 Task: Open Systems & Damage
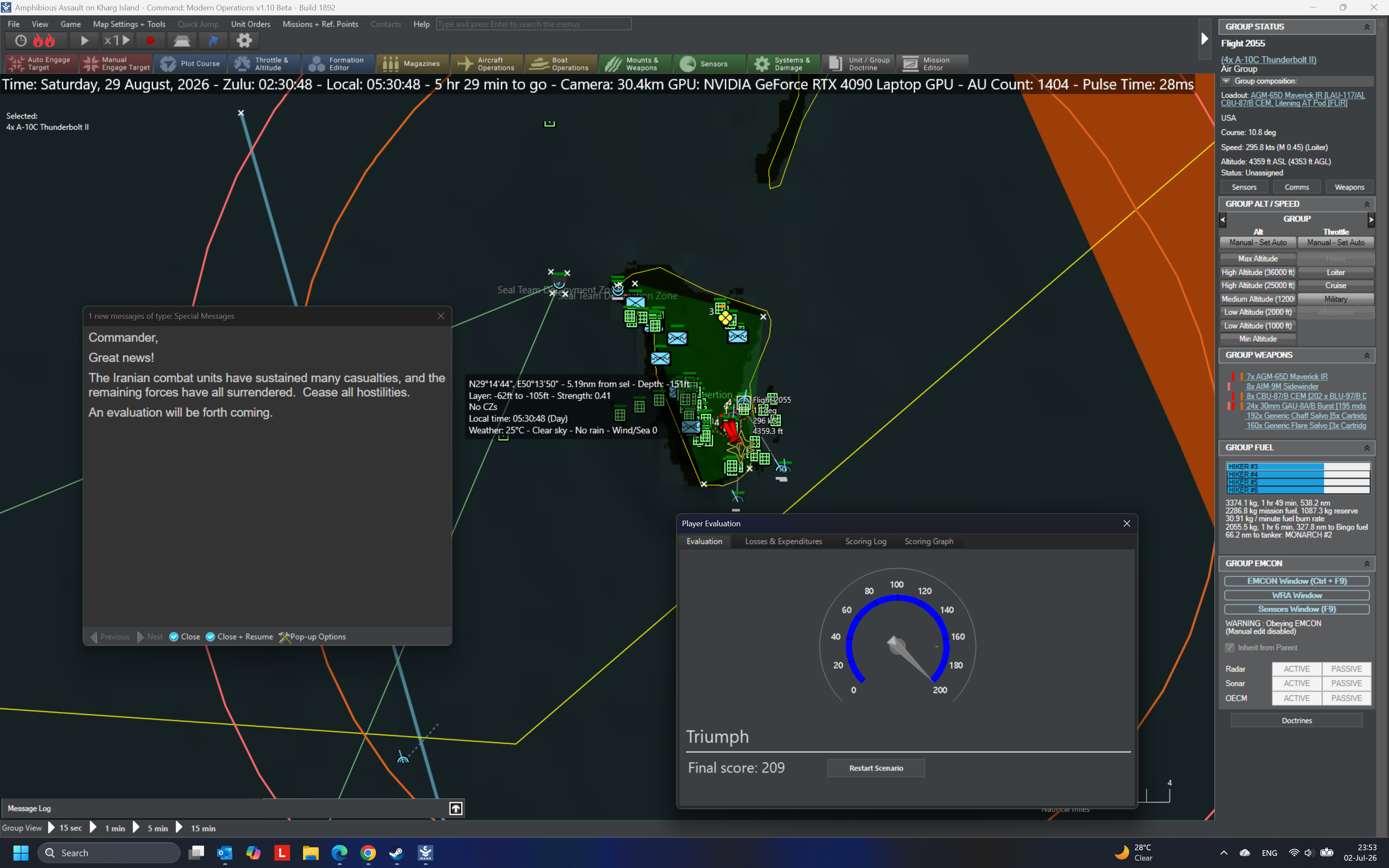783,64
